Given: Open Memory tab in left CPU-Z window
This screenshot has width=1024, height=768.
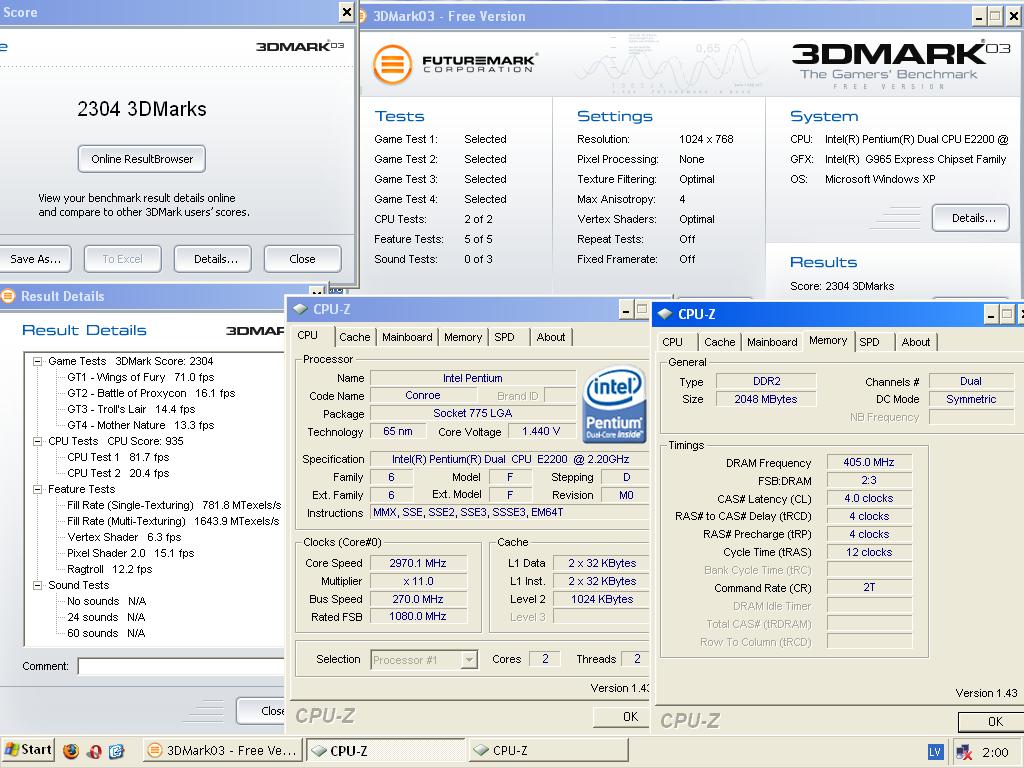Looking at the screenshot, I should [x=463, y=337].
